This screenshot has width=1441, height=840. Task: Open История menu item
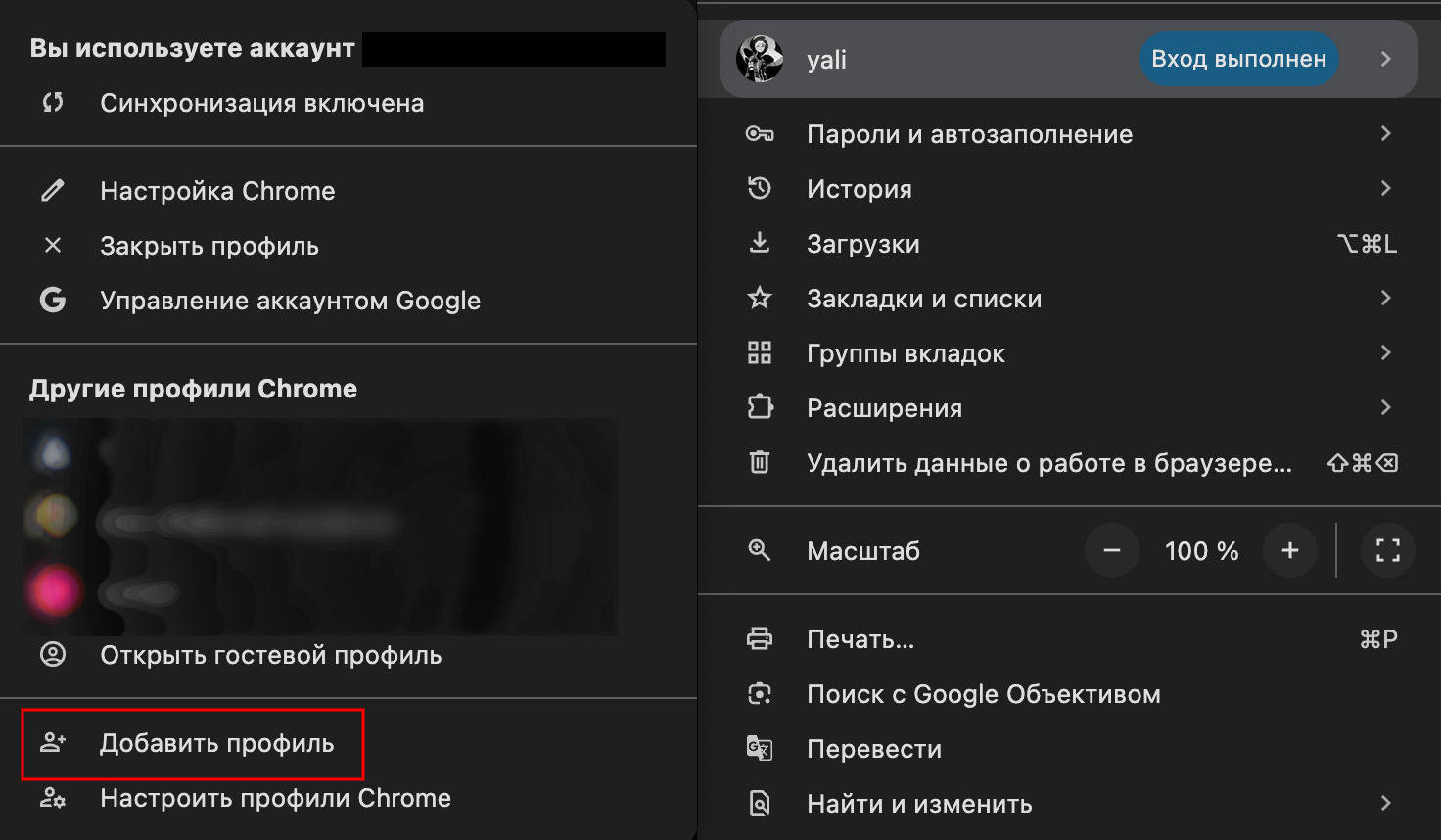point(1069,188)
